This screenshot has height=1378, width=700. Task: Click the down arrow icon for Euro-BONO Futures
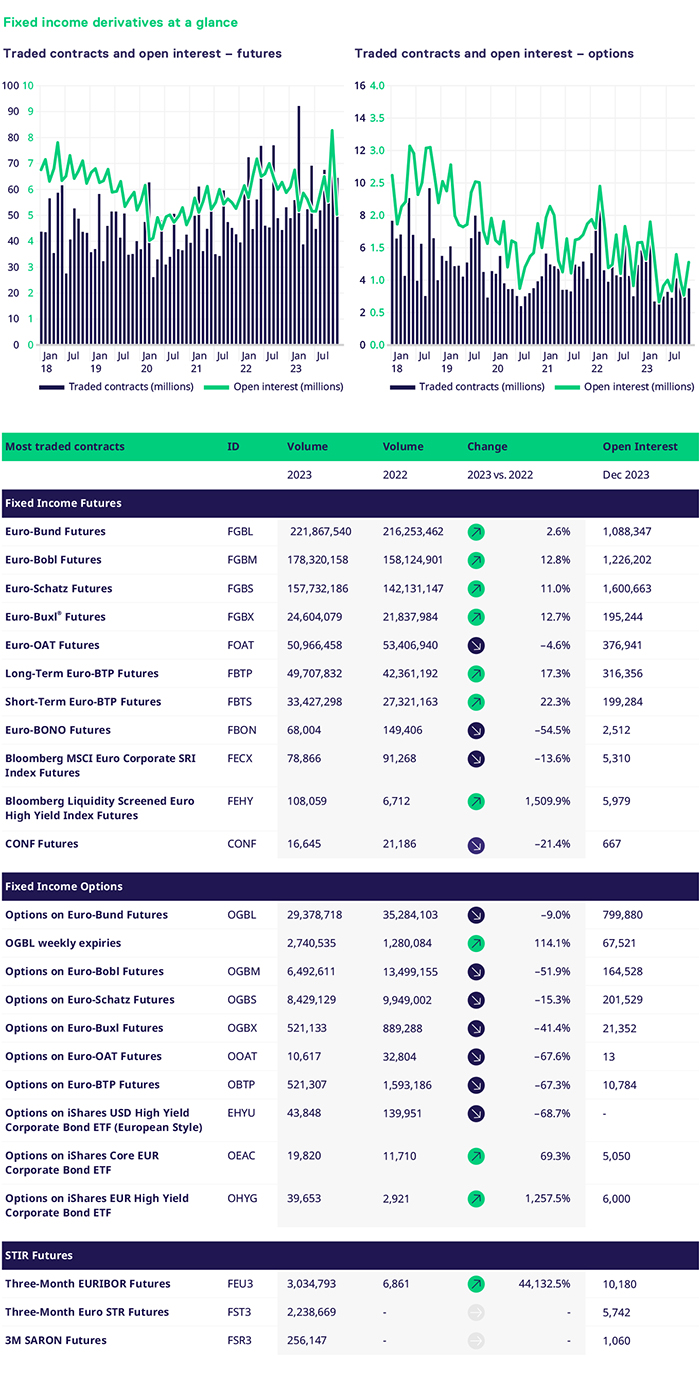(476, 730)
